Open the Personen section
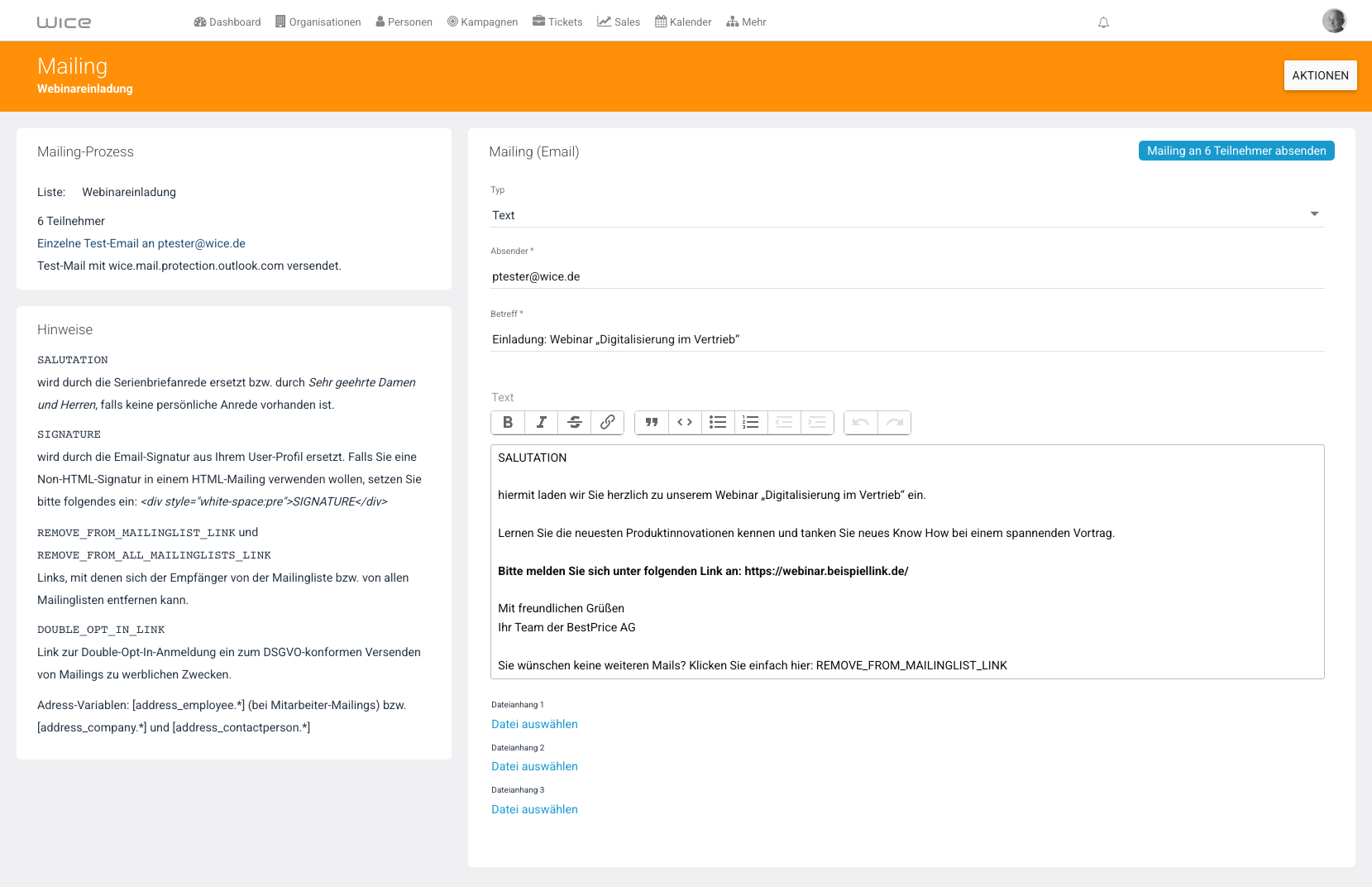The image size is (1372, 887). (404, 22)
